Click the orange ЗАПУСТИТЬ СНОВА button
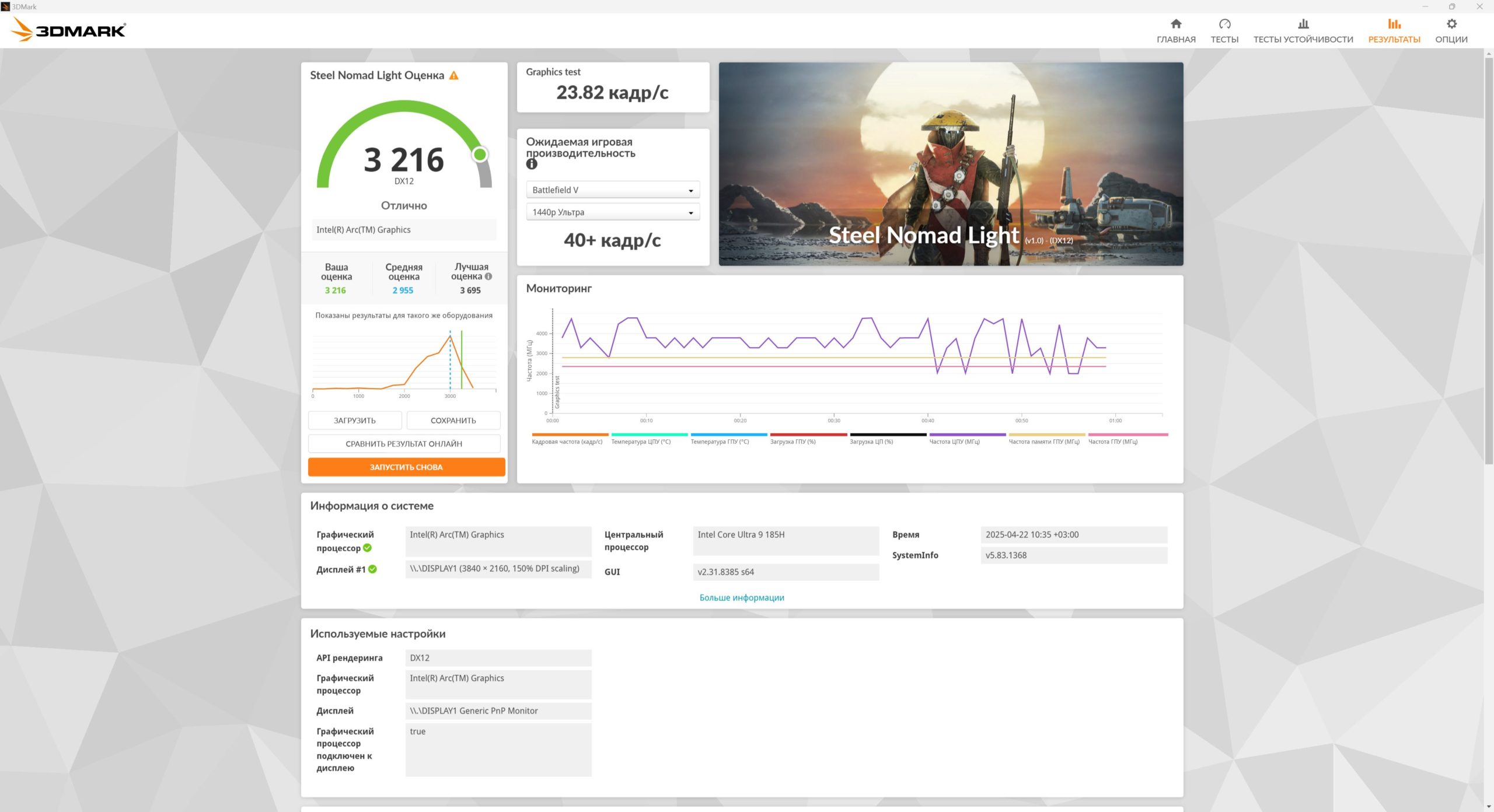 point(406,467)
